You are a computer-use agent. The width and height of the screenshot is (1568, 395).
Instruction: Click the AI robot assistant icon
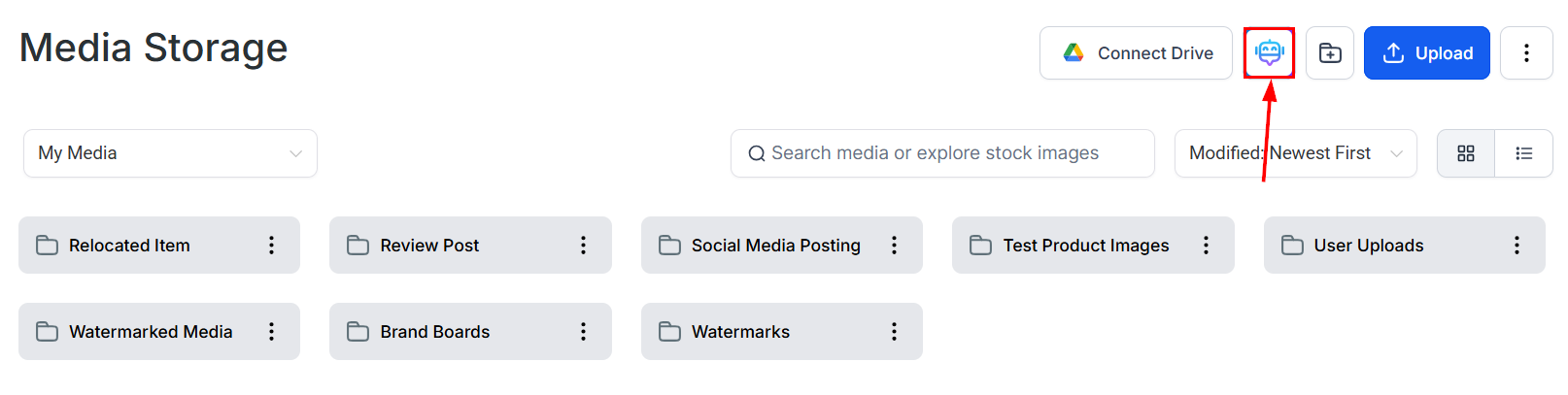[x=1269, y=52]
